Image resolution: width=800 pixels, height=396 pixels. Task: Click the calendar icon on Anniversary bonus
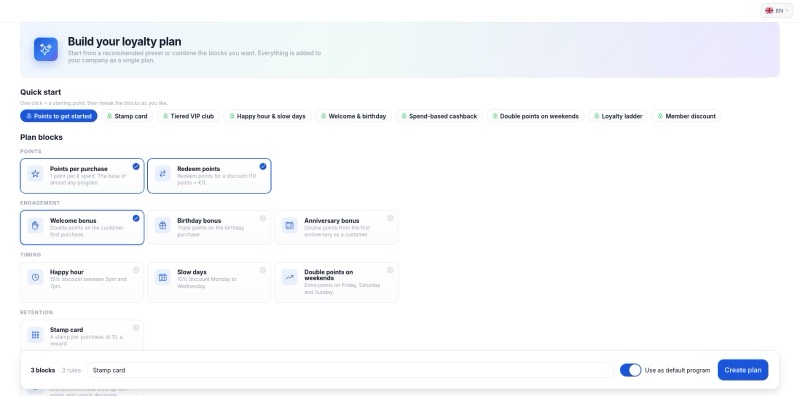point(289,226)
